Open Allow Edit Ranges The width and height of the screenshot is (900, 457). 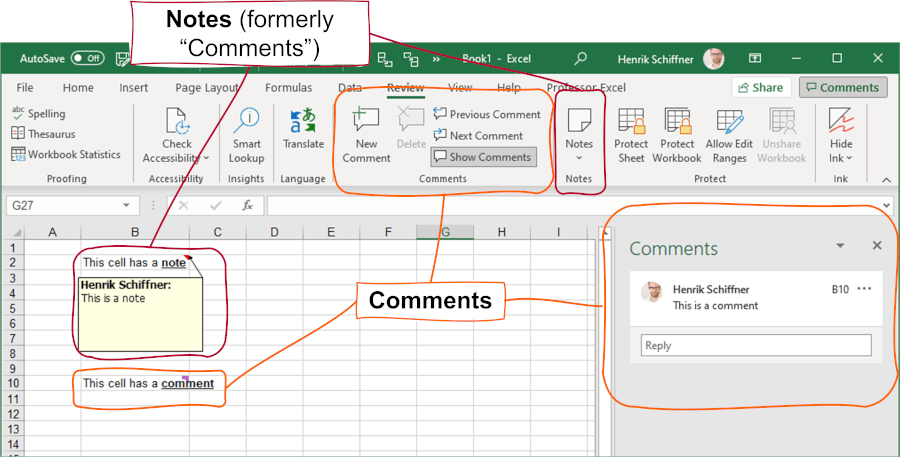(729, 135)
